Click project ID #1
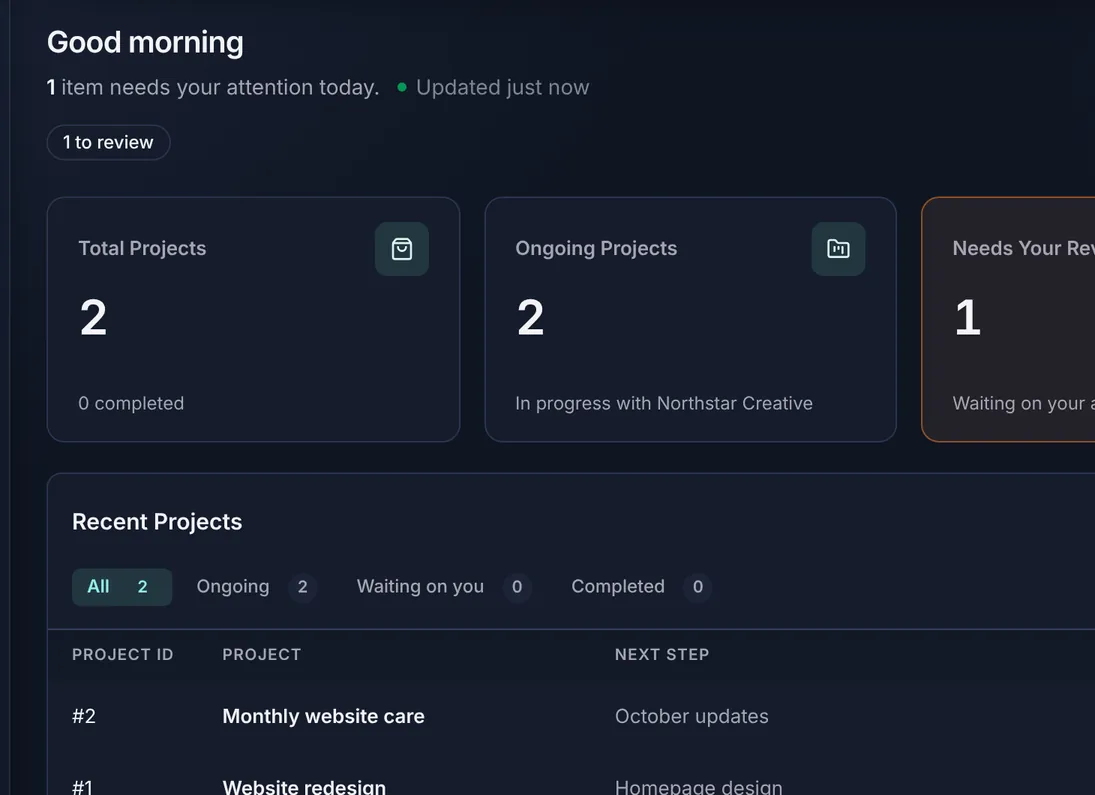This screenshot has width=1095, height=795. coord(82,787)
